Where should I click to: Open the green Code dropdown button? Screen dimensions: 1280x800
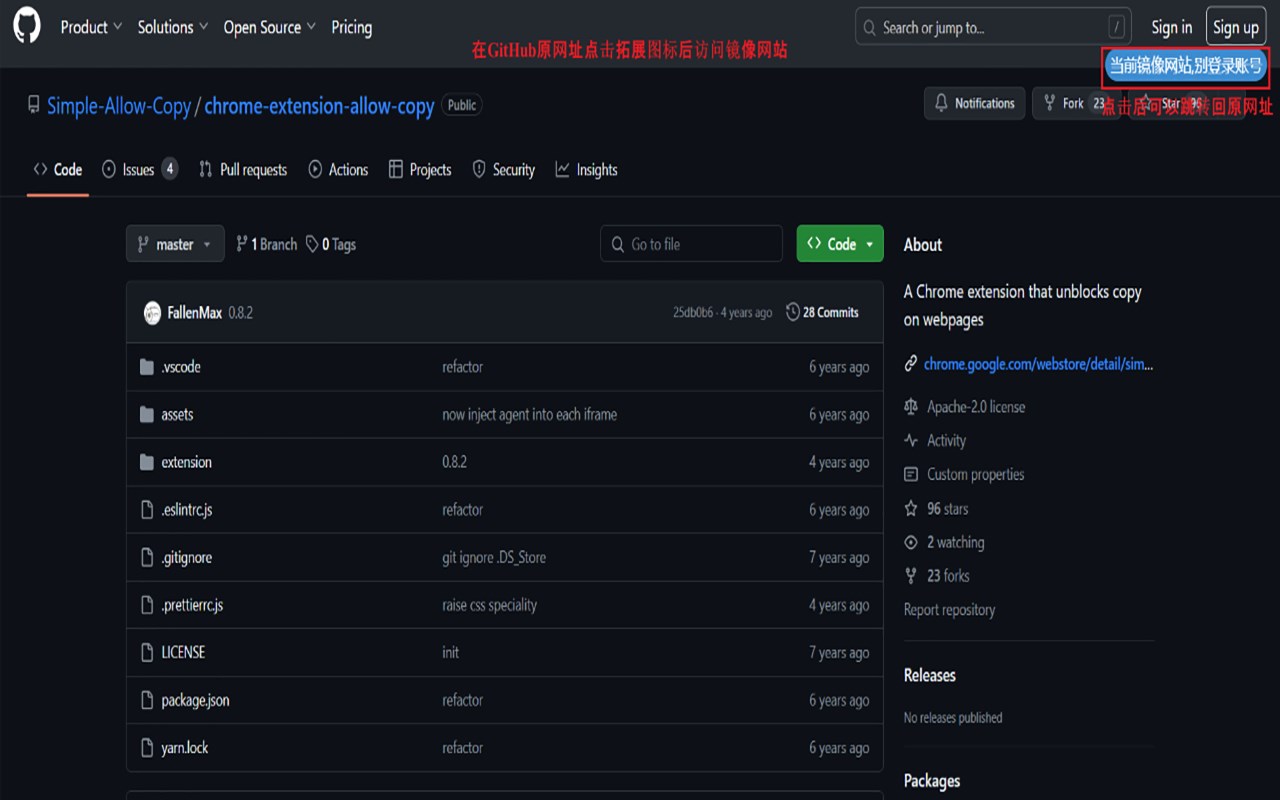[x=840, y=244]
